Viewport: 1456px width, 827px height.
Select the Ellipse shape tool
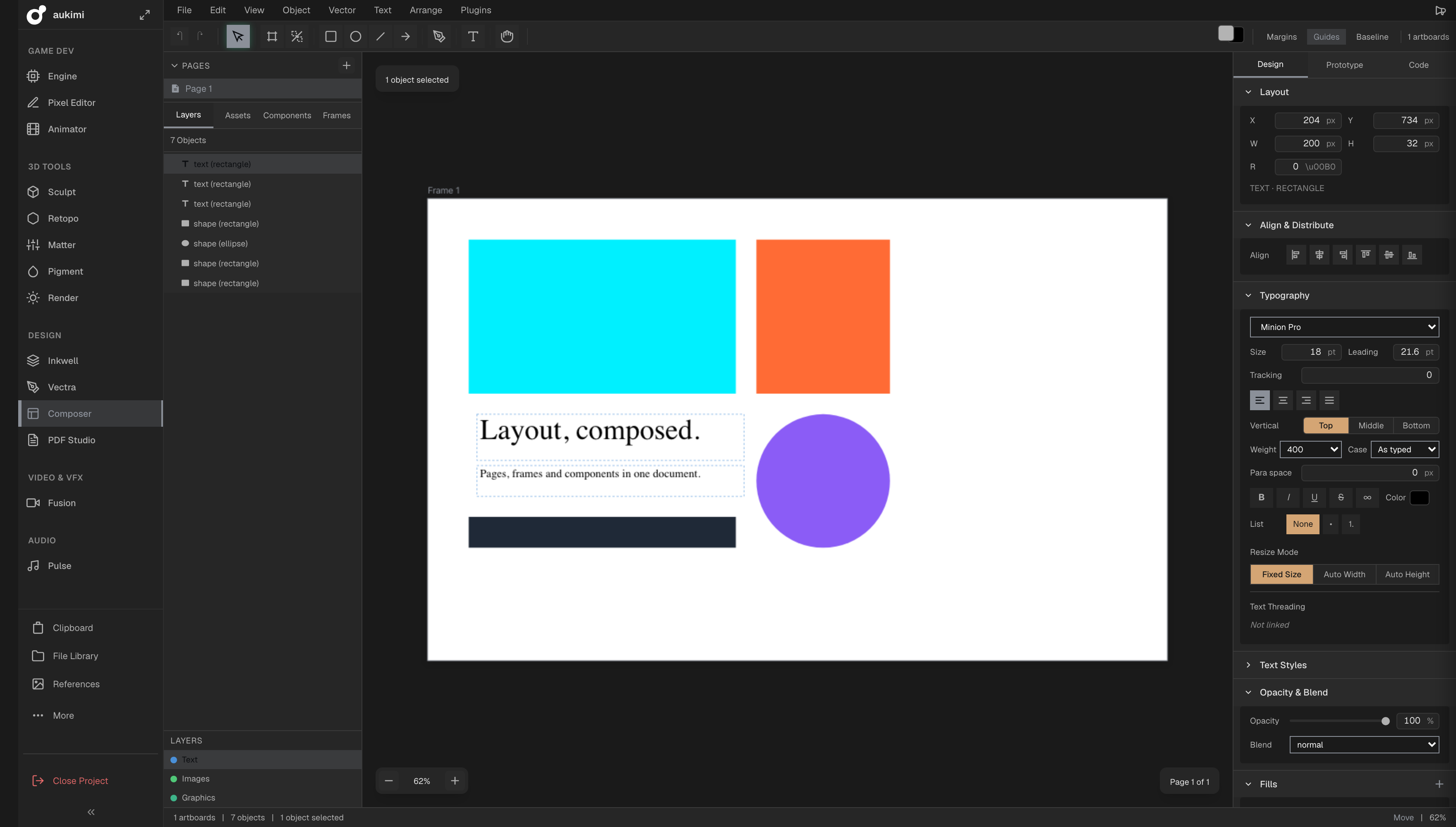pyautogui.click(x=356, y=36)
